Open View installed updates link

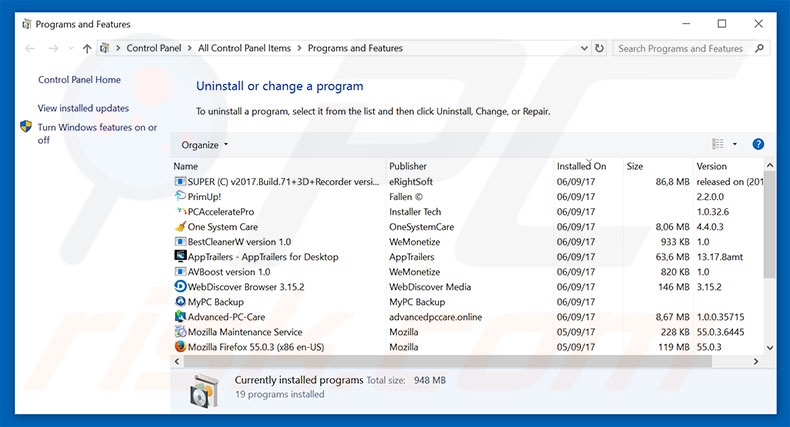click(x=83, y=108)
